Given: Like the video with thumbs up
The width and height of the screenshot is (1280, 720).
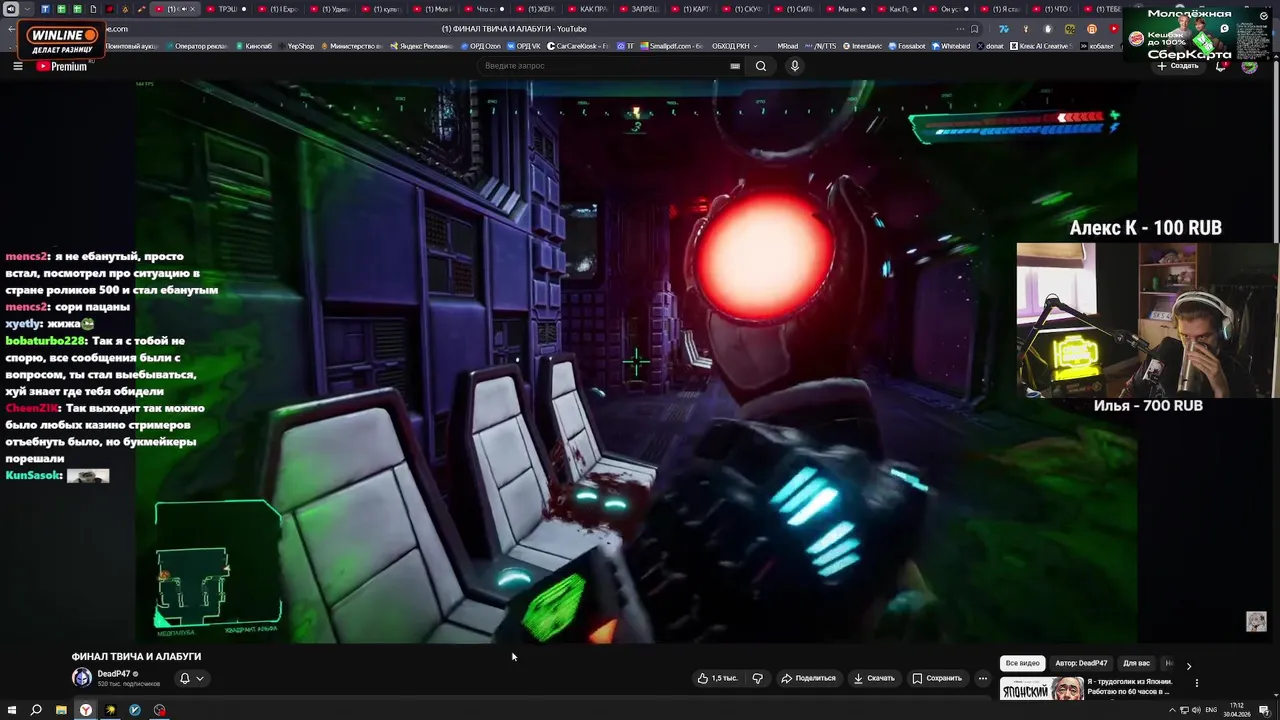Looking at the screenshot, I should click(718, 678).
